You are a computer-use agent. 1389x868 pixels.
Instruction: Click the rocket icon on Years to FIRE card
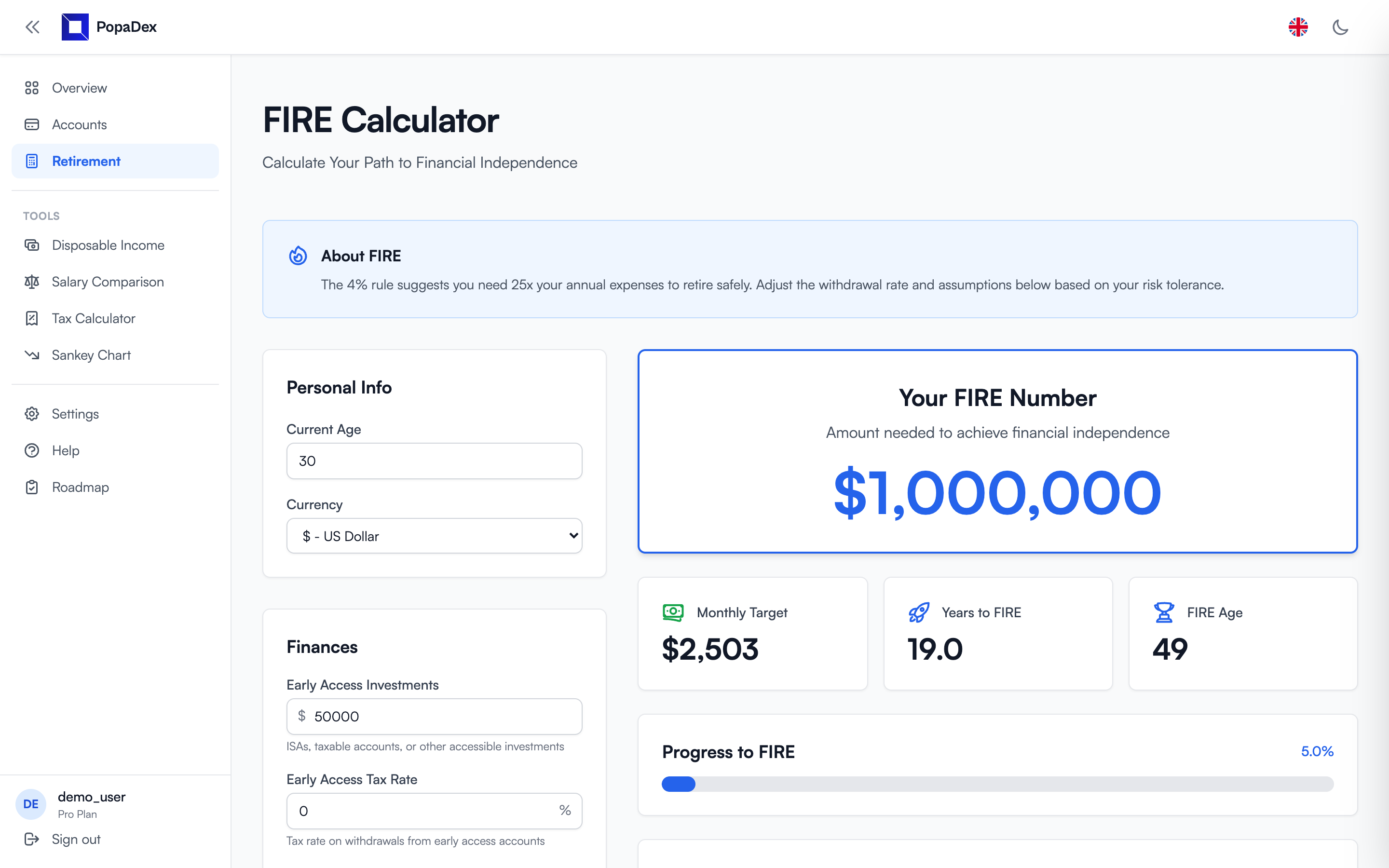click(919, 612)
